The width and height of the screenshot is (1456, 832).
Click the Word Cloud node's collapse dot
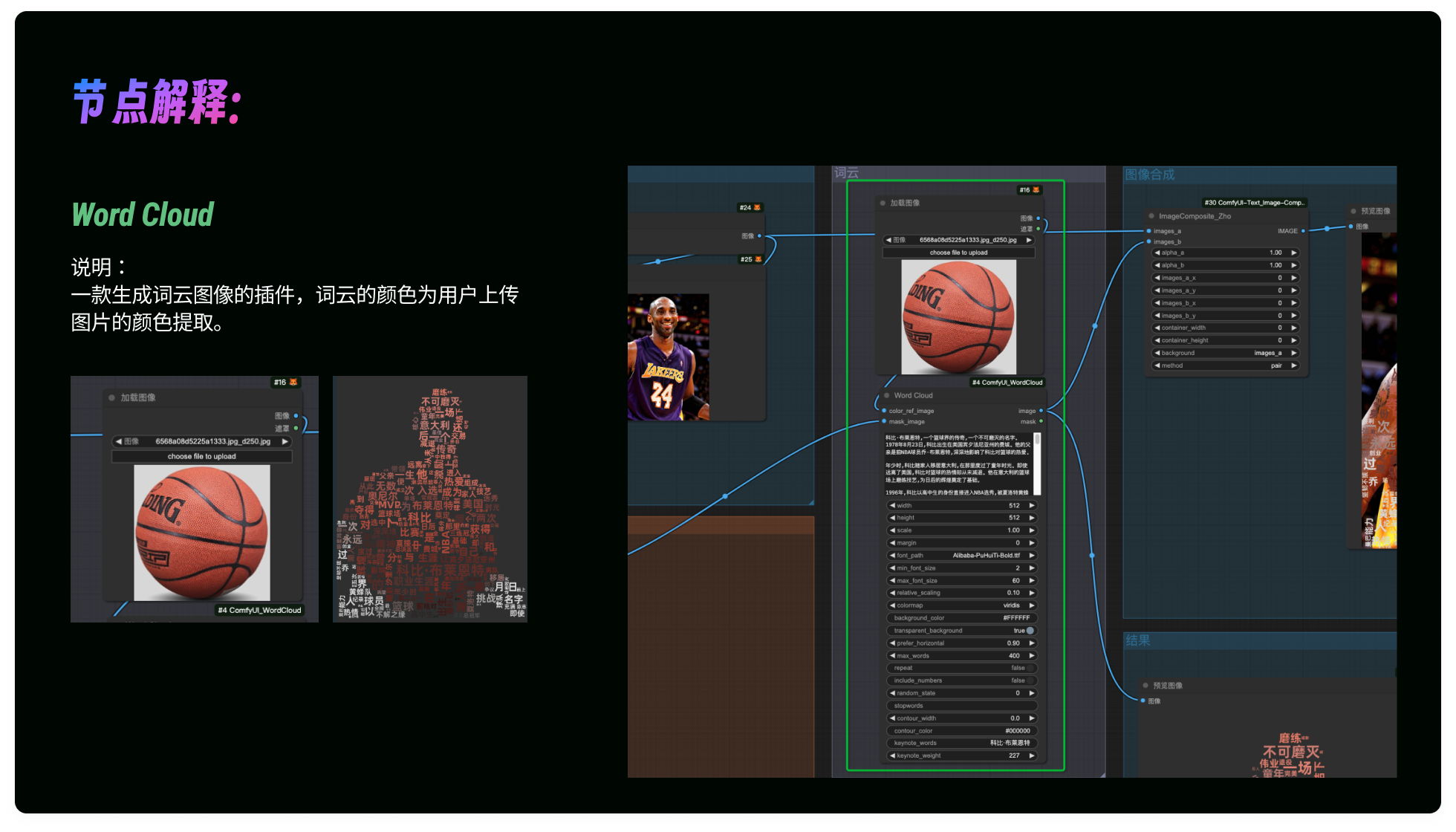coord(886,395)
